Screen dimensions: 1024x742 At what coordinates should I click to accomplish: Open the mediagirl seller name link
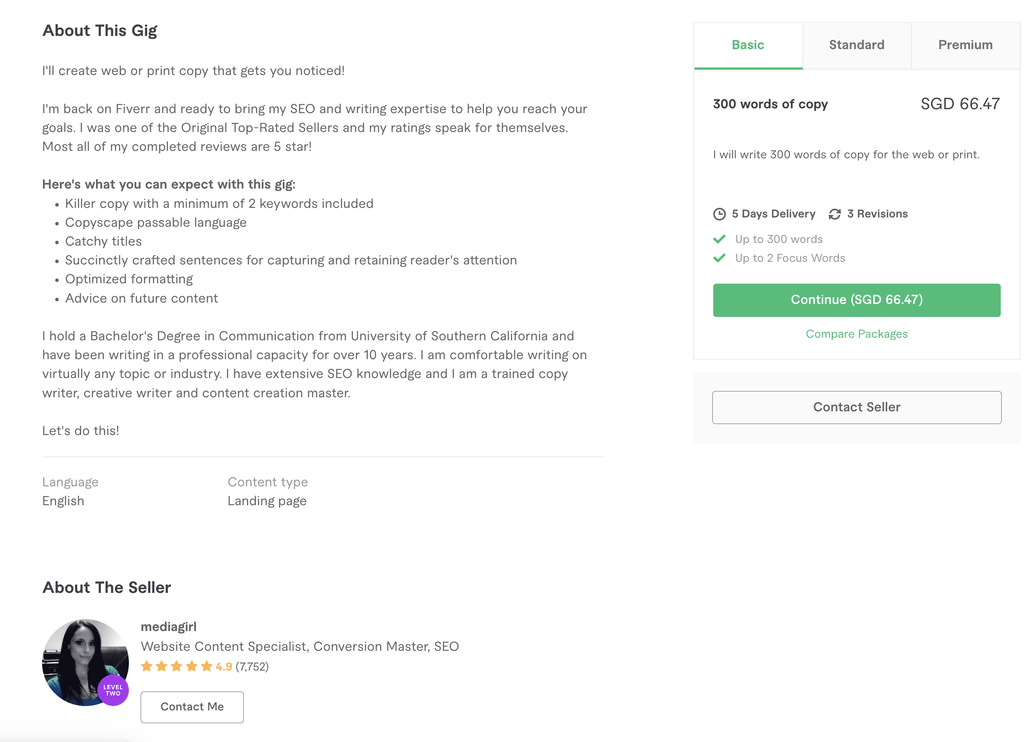168,626
